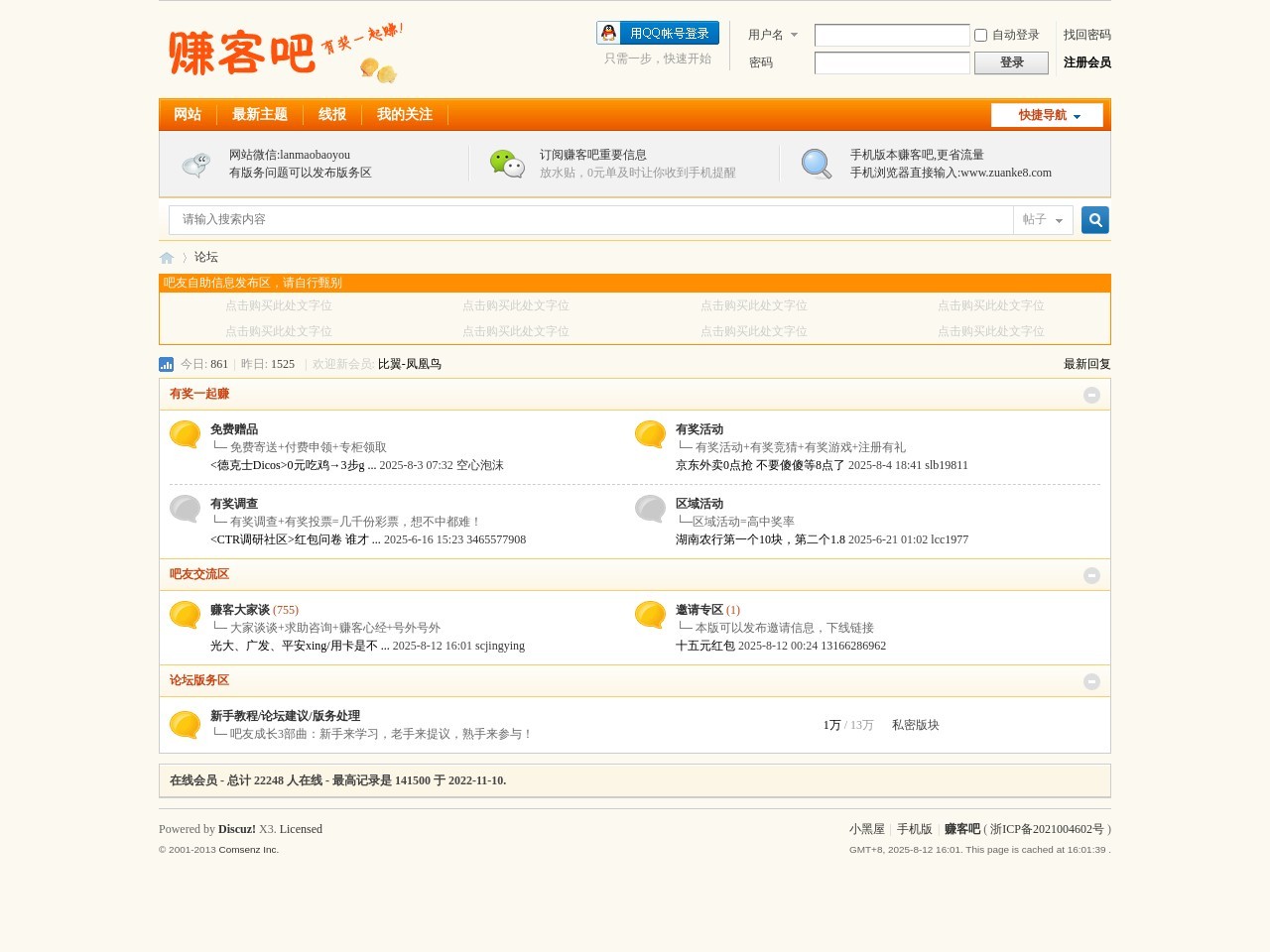The height and width of the screenshot is (952, 1270).
Task: Open the 快捷导航 dropdown
Action: point(1047,115)
